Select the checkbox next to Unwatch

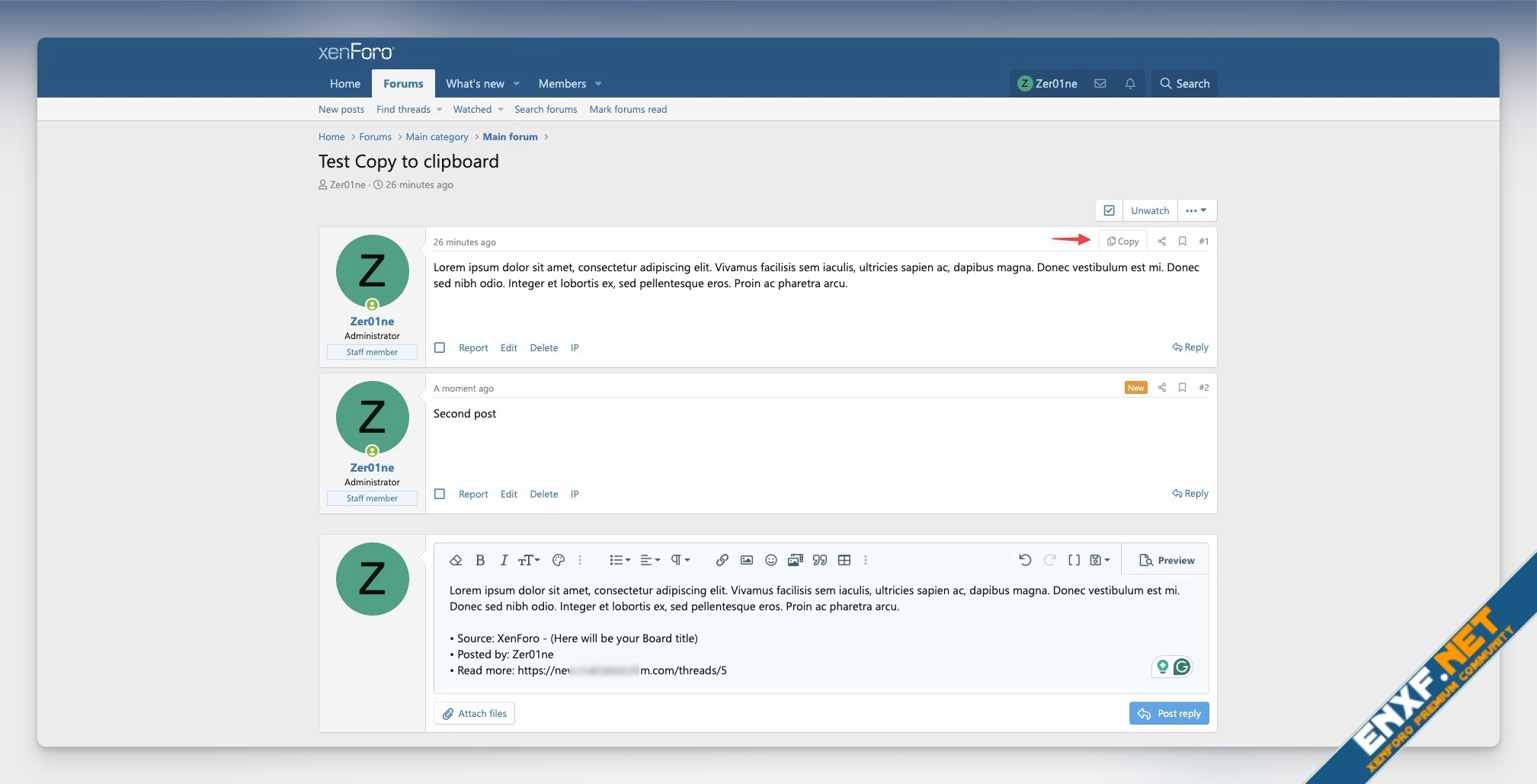point(1110,210)
